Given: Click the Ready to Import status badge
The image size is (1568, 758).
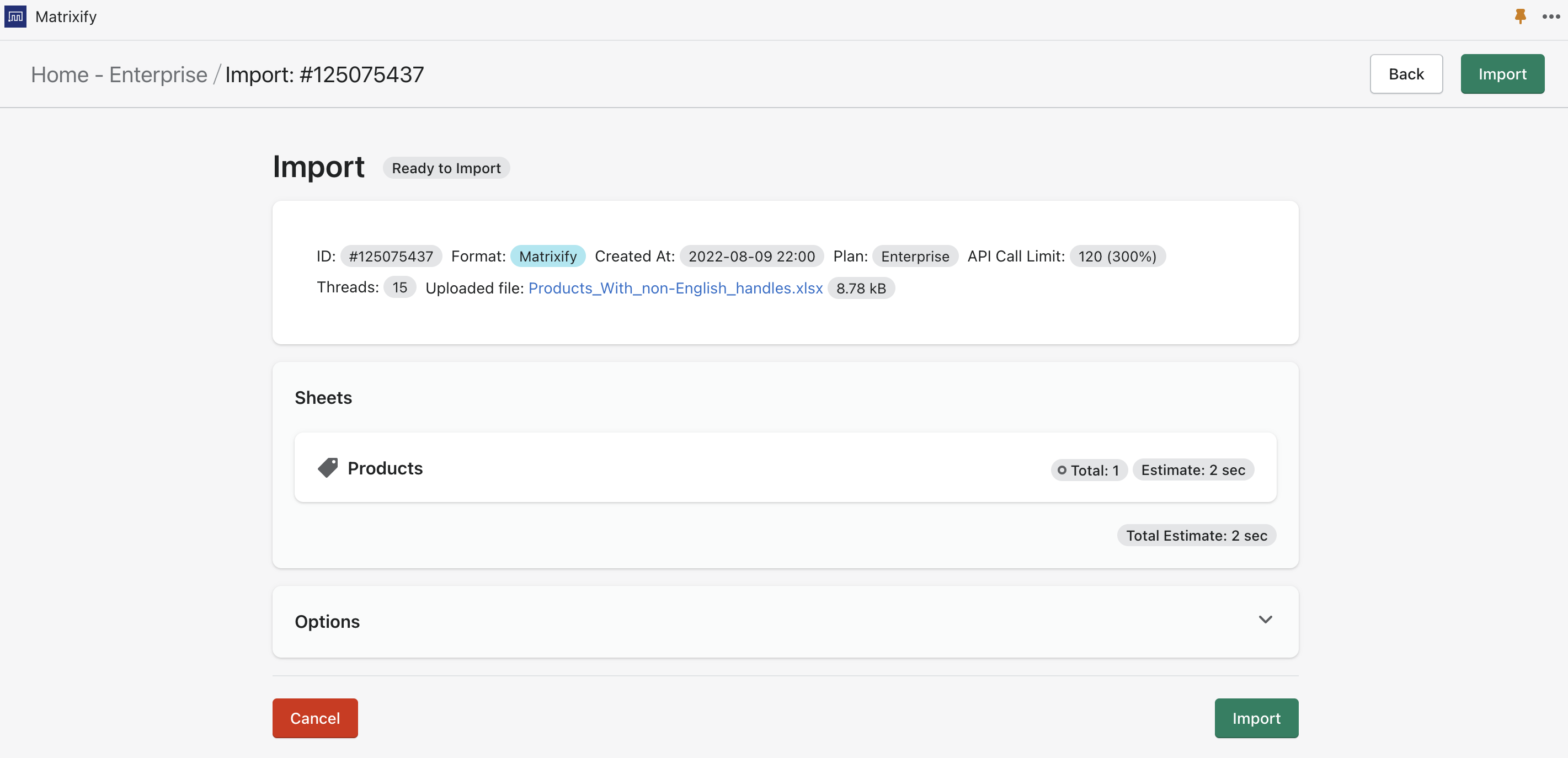Looking at the screenshot, I should pyautogui.click(x=446, y=168).
